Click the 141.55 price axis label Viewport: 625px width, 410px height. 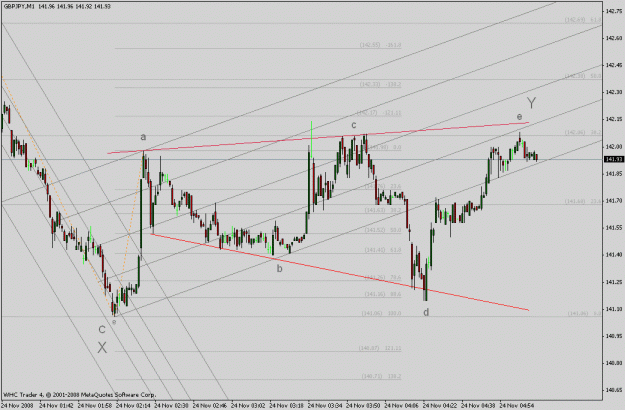pyautogui.click(x=613, y=228)
